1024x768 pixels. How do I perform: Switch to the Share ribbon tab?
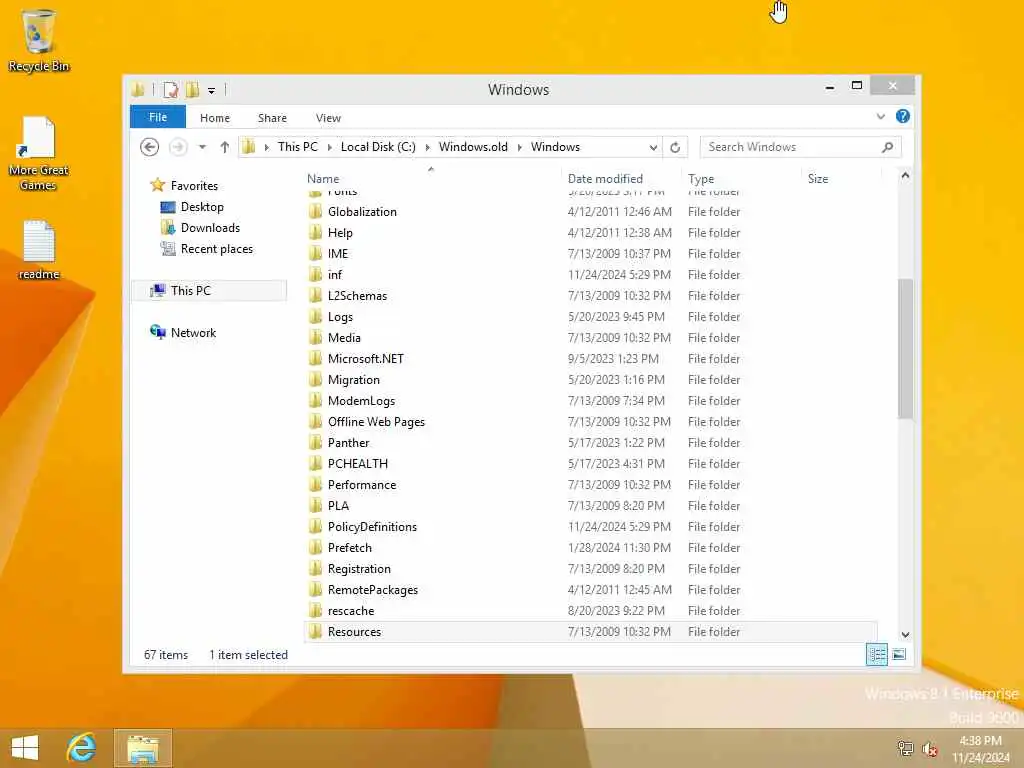pos(272,118)
